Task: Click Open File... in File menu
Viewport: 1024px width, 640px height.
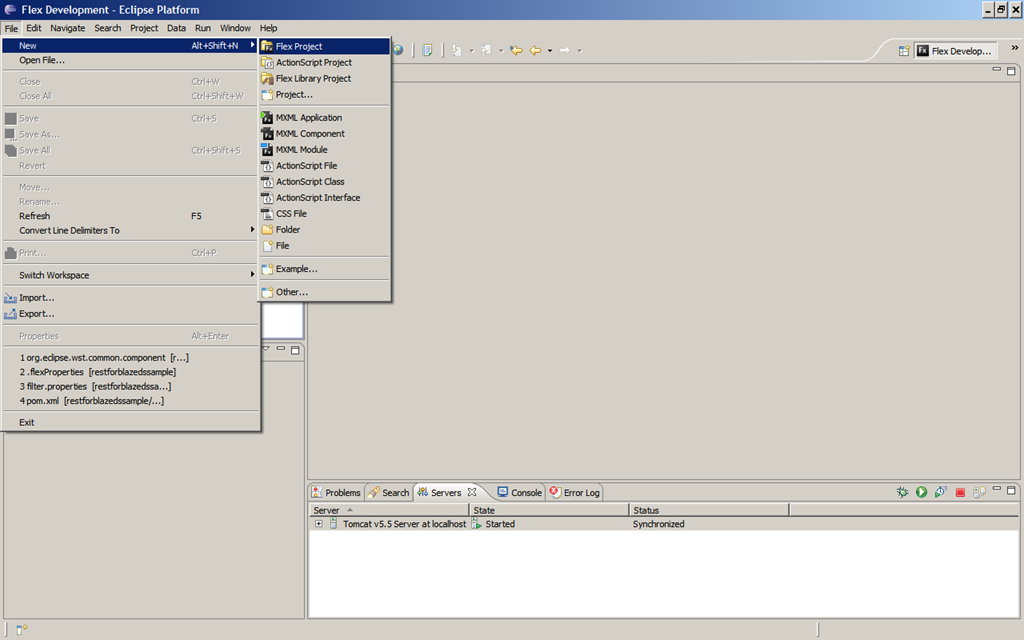Action: tap(131, 60)
